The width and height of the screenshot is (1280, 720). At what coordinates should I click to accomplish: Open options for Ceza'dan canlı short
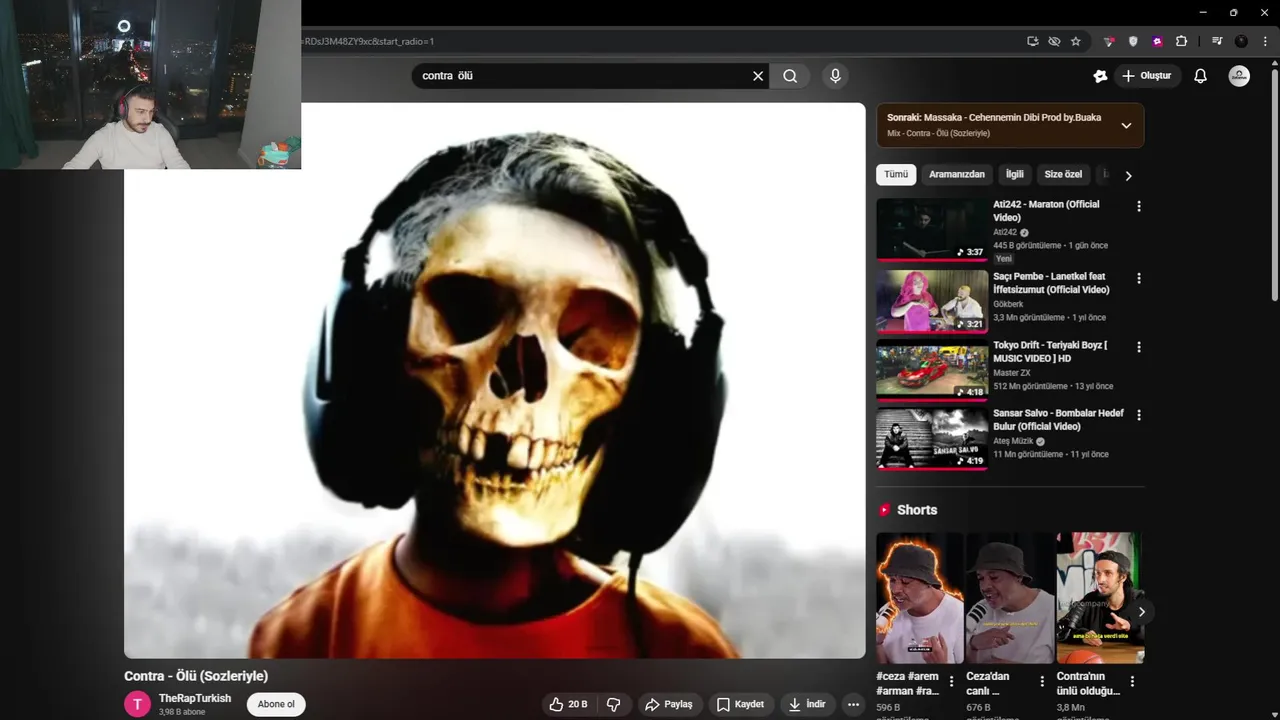1042,681
